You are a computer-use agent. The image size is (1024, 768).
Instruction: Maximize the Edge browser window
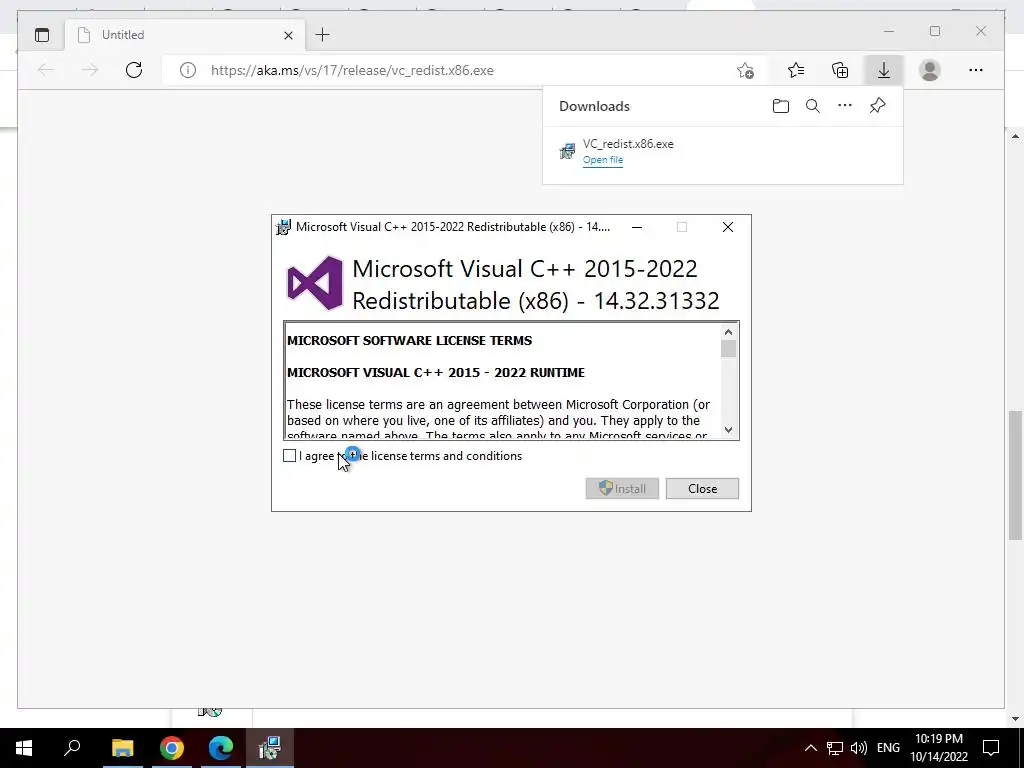coord(935,31)
